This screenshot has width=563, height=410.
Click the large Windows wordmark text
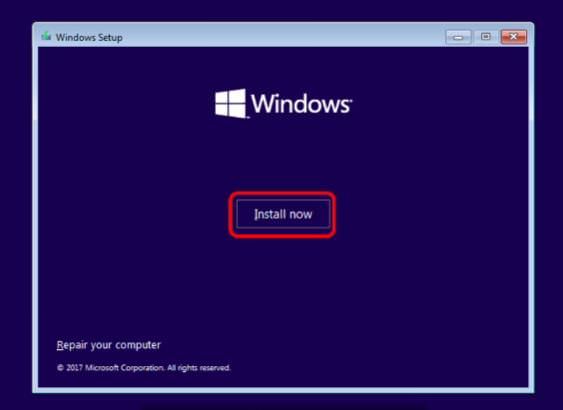tap(300, 103)
